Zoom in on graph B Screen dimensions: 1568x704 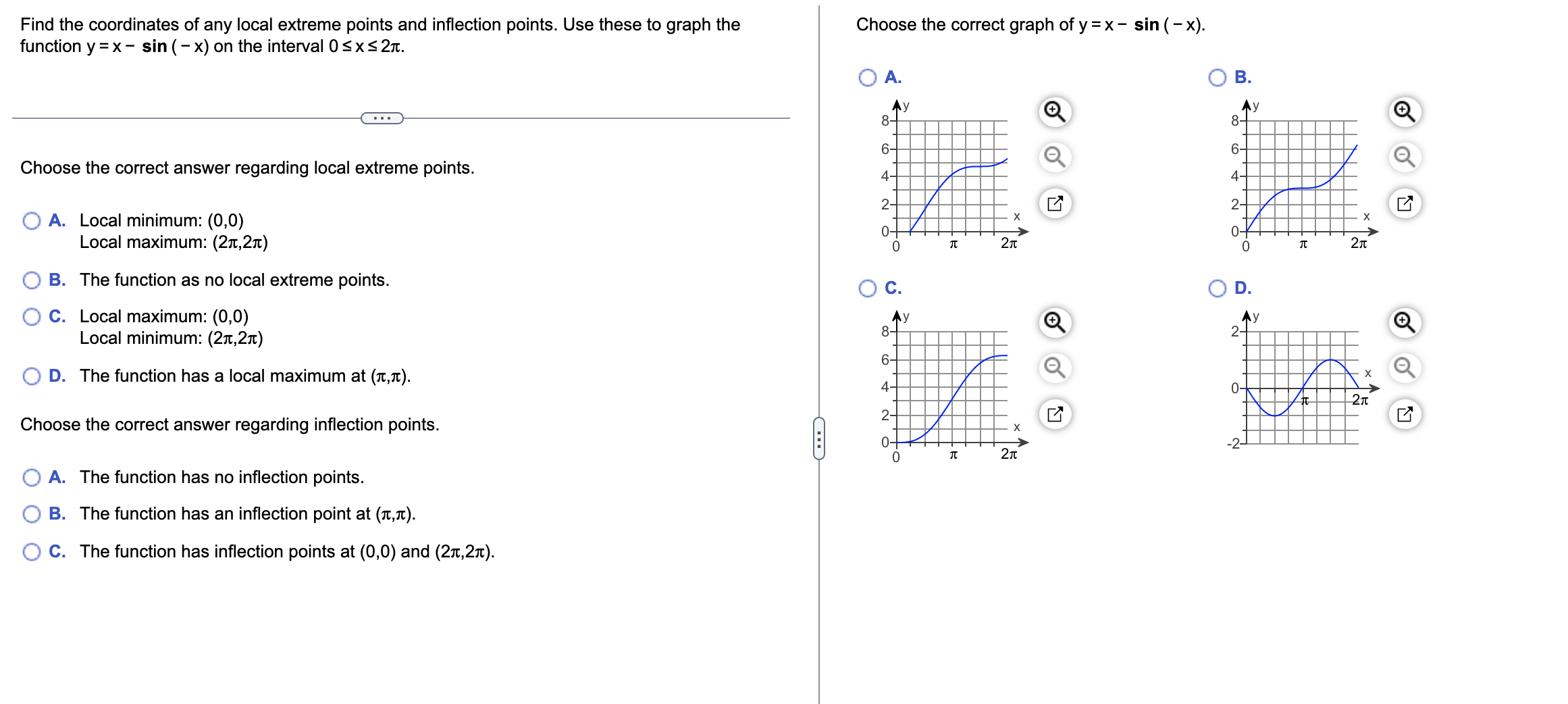pyautogui.click(x=1405, y=111)
